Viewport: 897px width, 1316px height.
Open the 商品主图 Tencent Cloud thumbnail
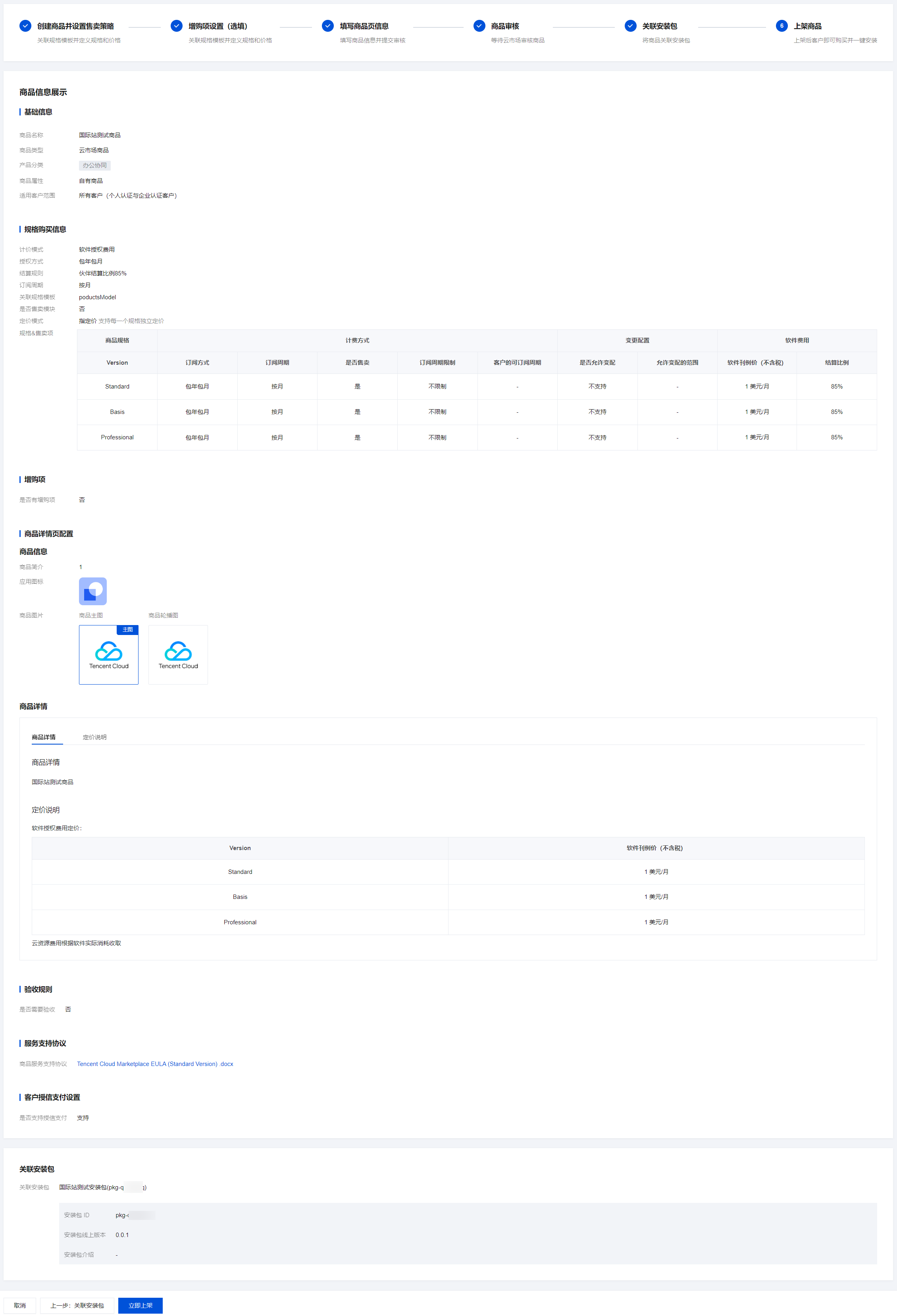point(109,656)
